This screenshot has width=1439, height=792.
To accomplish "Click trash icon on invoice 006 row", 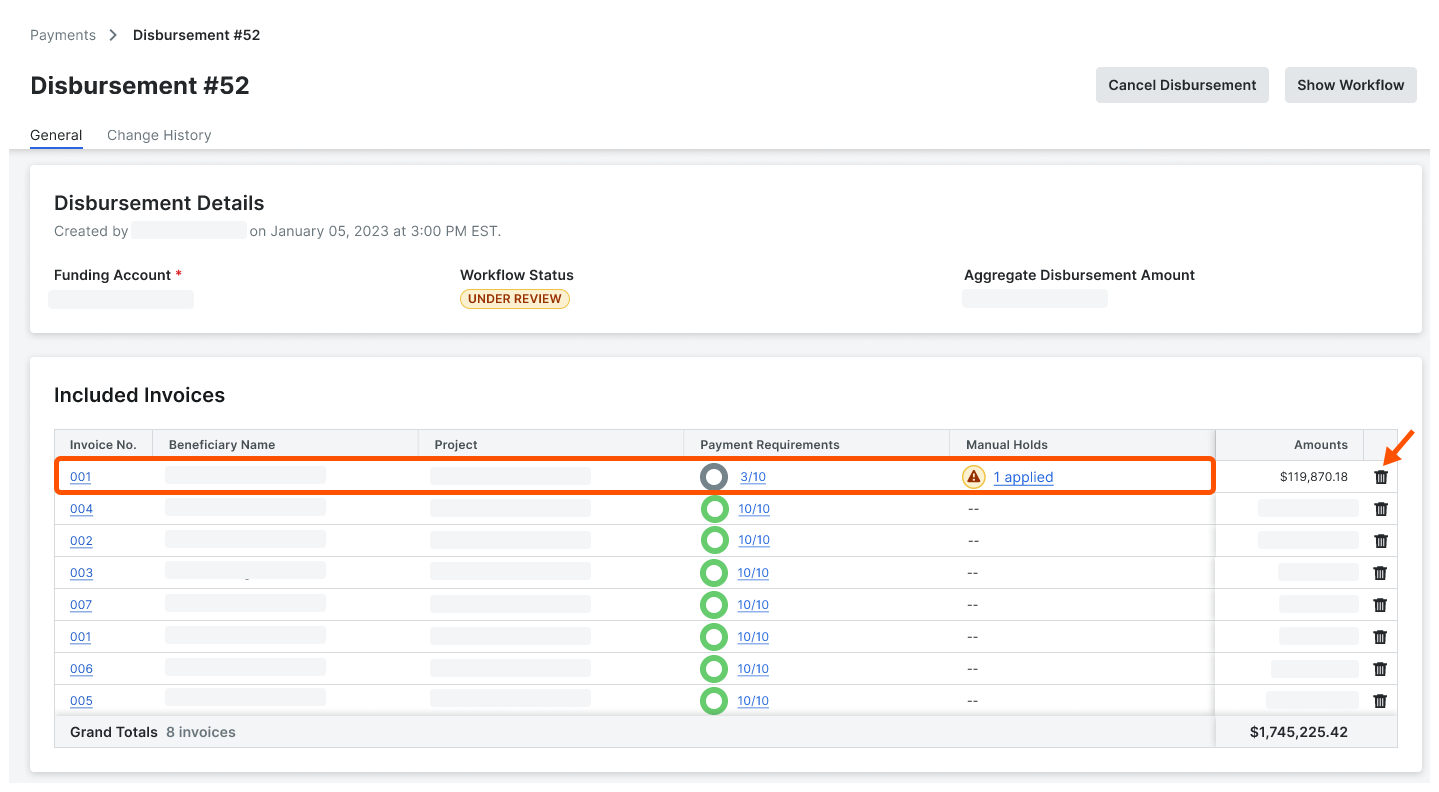I will tap(1380, 669).
